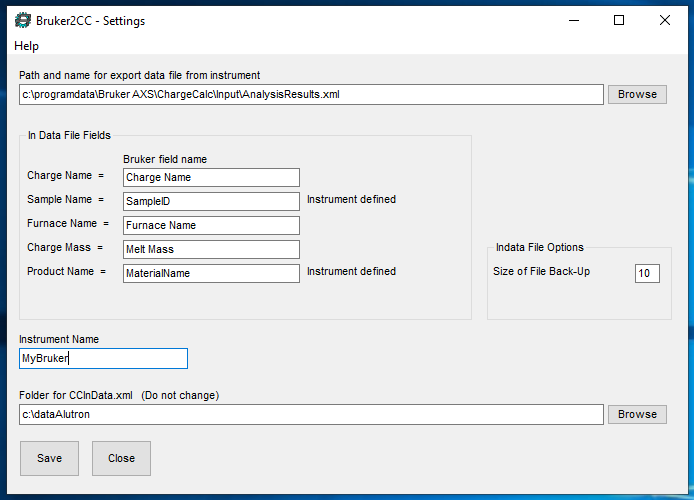
Task: Click the 'Furnace Name =' label
Action: point(68,223)
